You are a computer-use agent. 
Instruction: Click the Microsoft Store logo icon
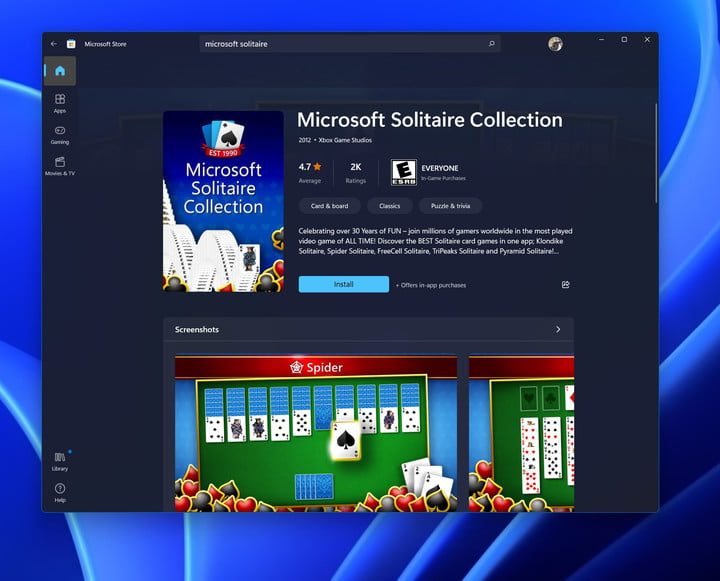[71, 44]
